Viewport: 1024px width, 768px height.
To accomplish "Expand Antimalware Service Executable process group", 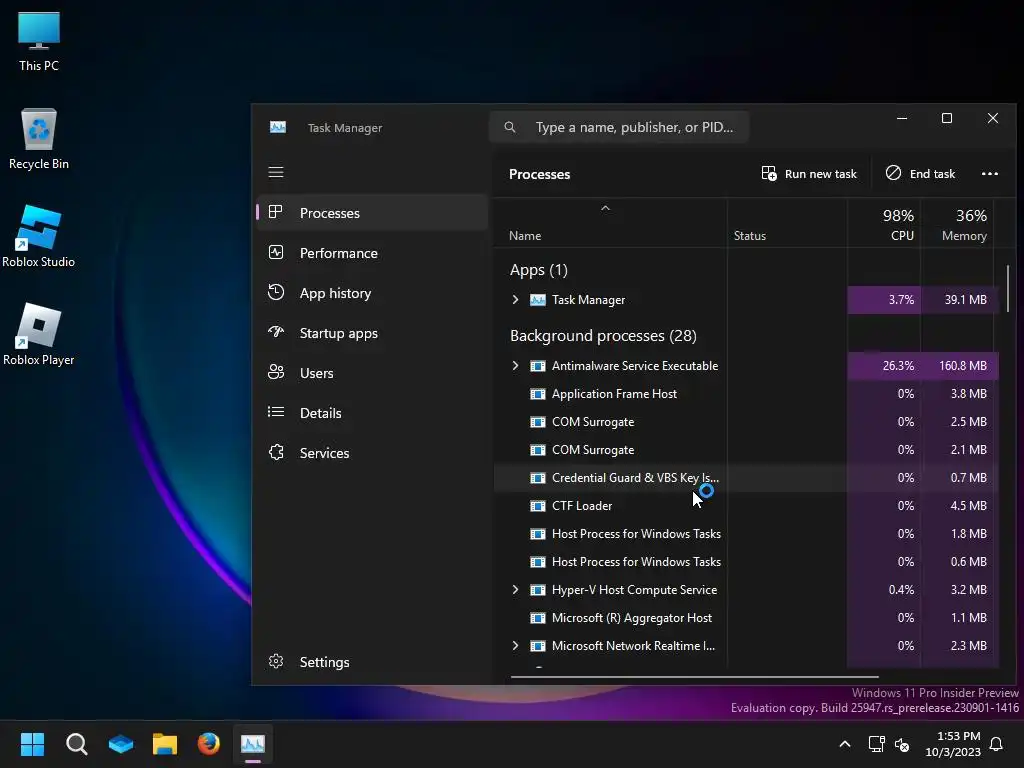I will (515, 365).
